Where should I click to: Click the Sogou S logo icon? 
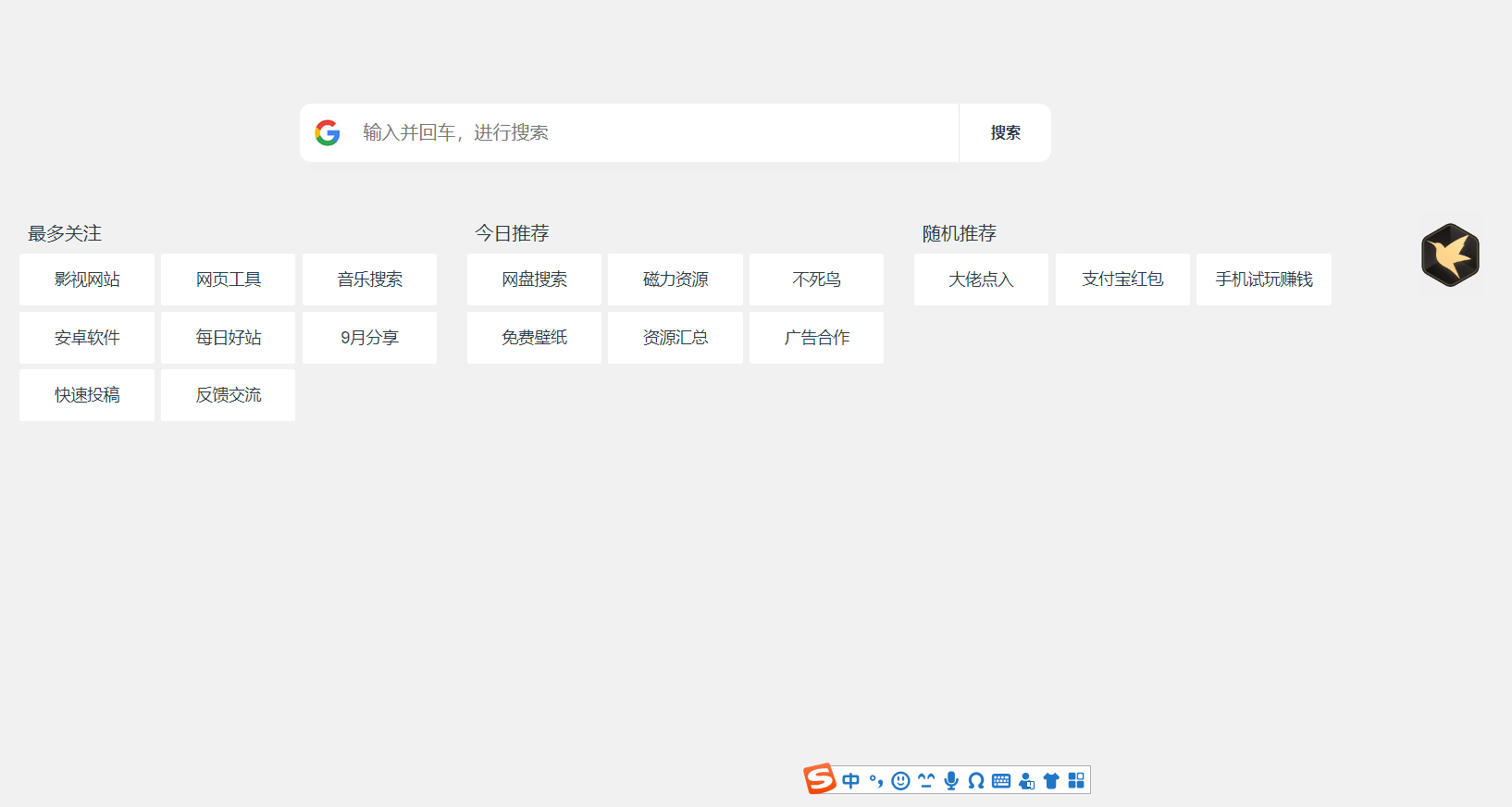coord(819,779)
